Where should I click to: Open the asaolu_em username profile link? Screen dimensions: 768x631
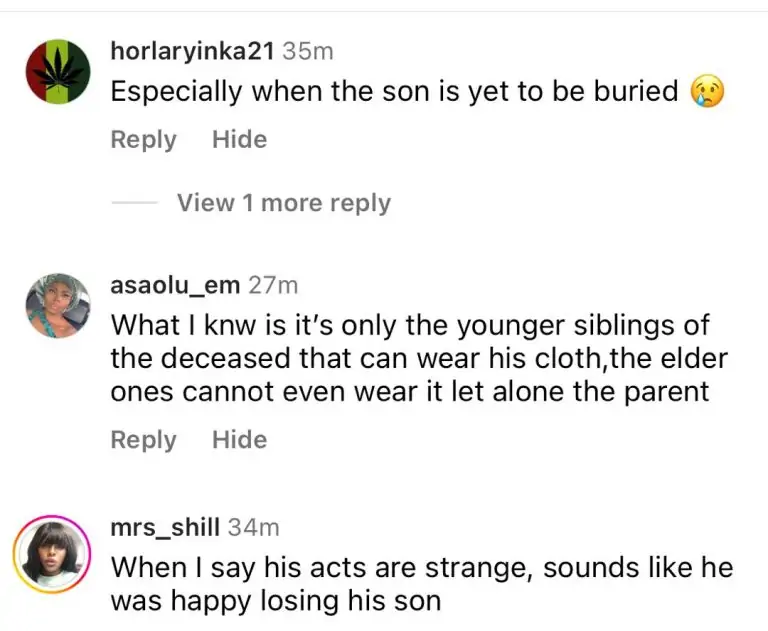[175, 285]
